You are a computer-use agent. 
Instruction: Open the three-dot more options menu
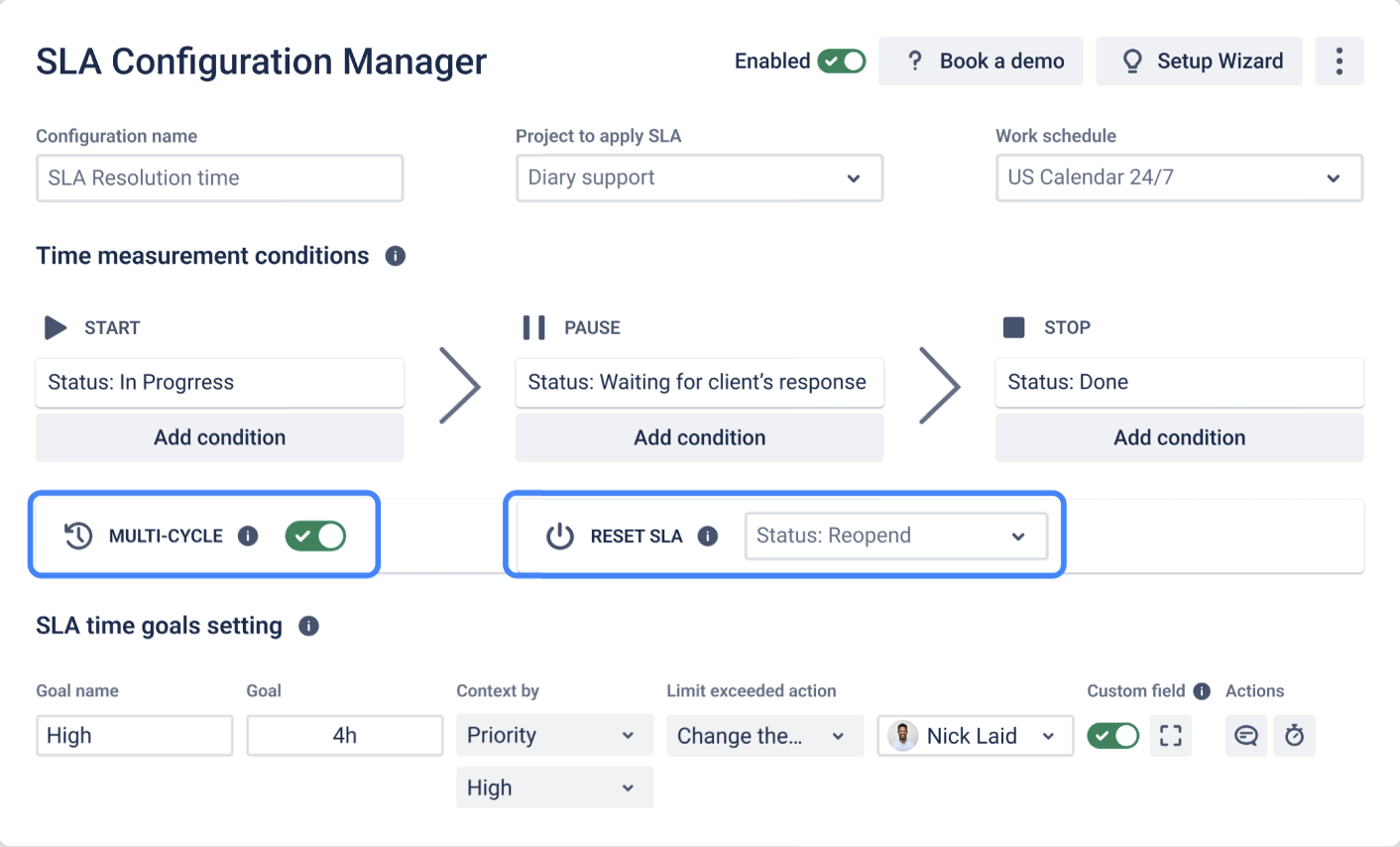1339,61
